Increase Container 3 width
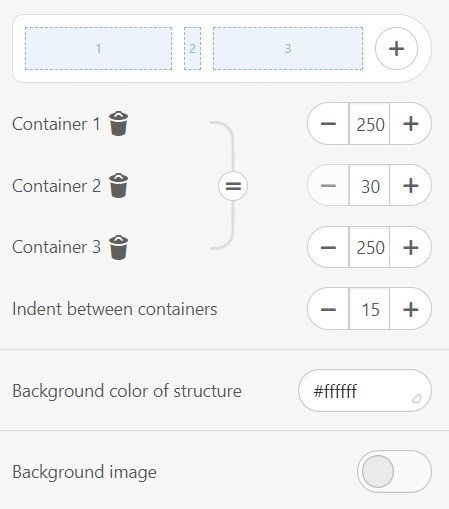This screenshot has height=509, width=449. 411,247
